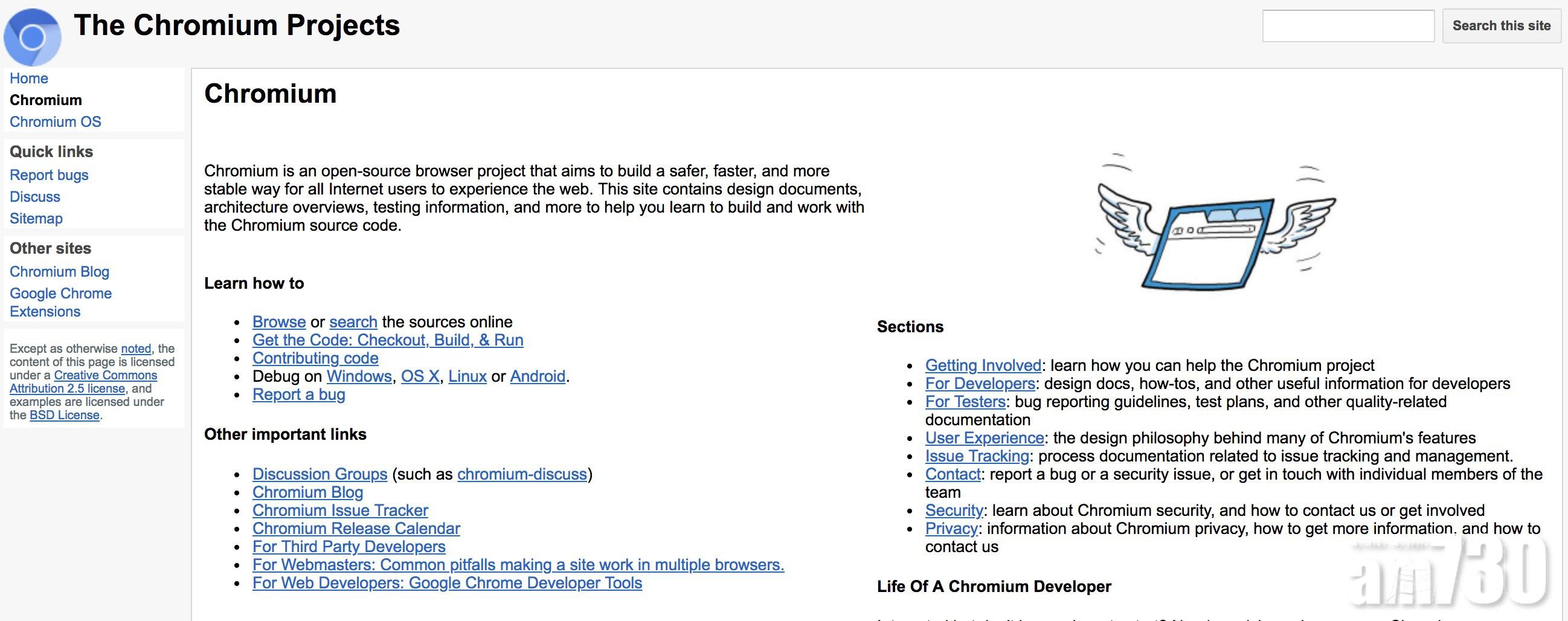
Task: Click the Browse sources link
Action: pyautogui.click(x=279, y=322)
